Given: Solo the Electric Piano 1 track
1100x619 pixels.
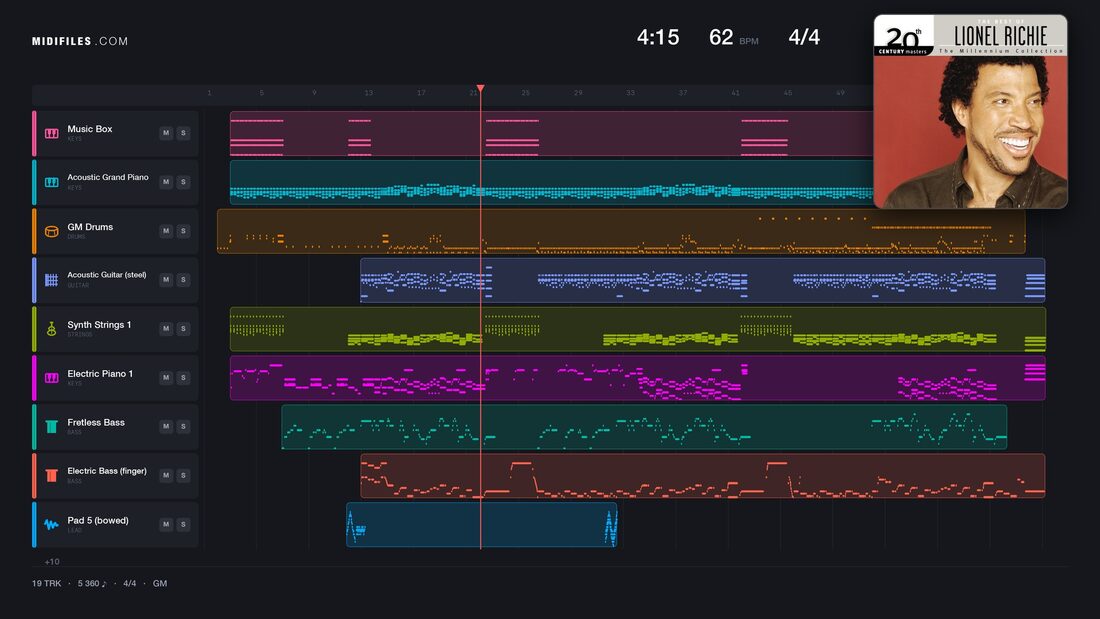Looking at the screenshot, I should point(183,378).
